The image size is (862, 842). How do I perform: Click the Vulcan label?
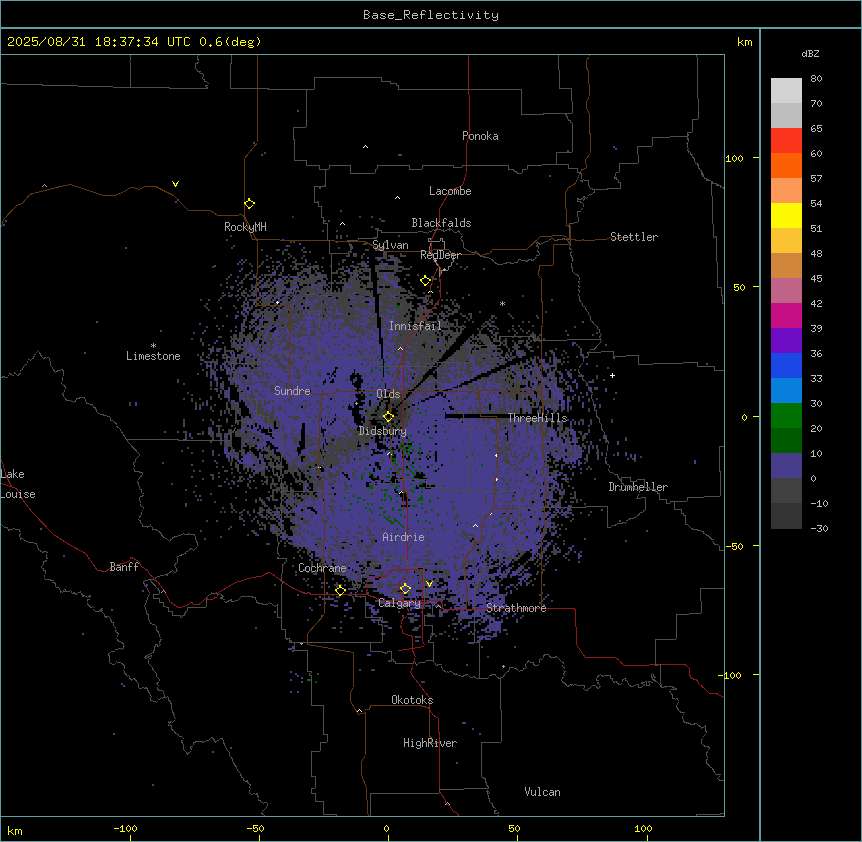point(543,792)
